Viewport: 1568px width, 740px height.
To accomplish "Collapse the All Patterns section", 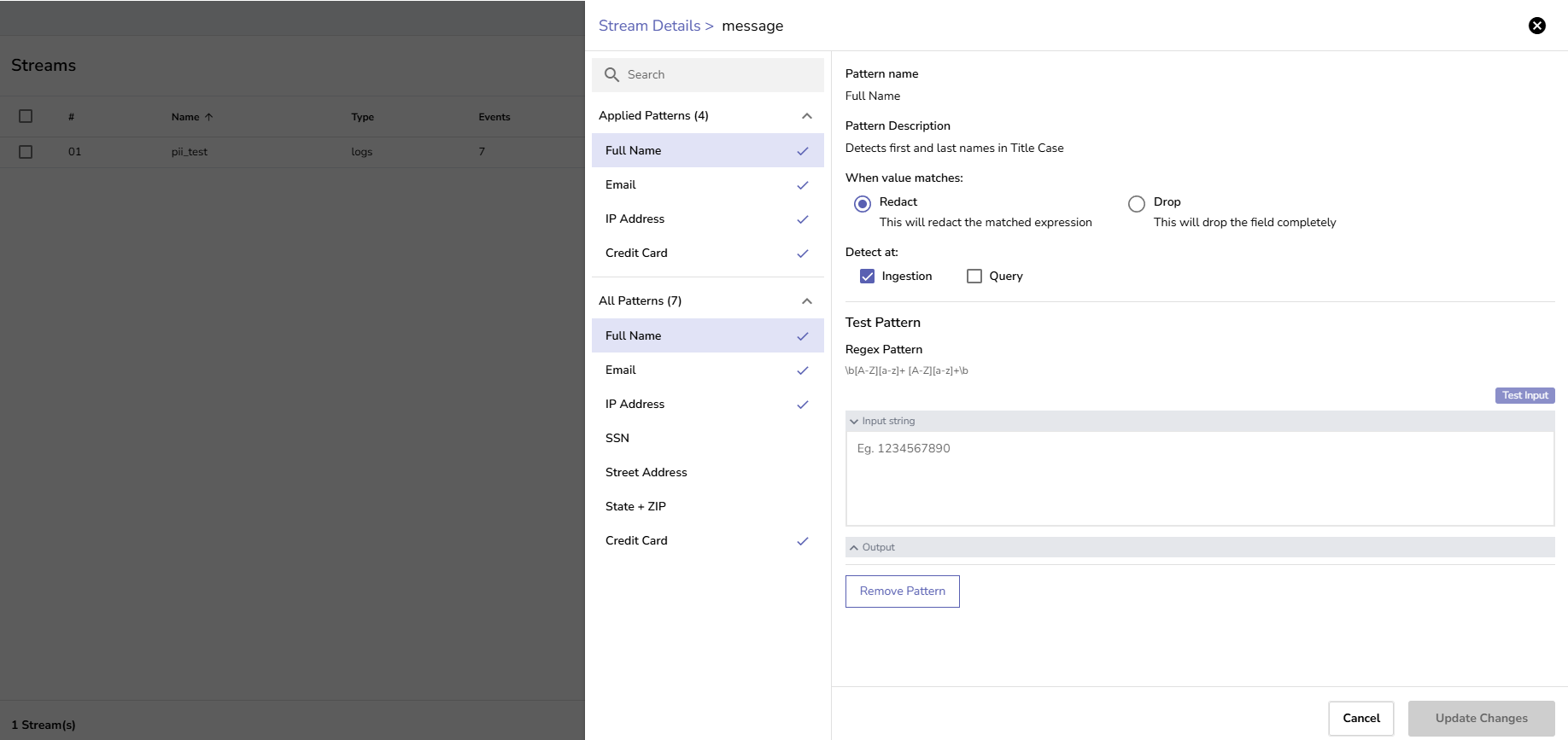I will click(x=806, y=301).
